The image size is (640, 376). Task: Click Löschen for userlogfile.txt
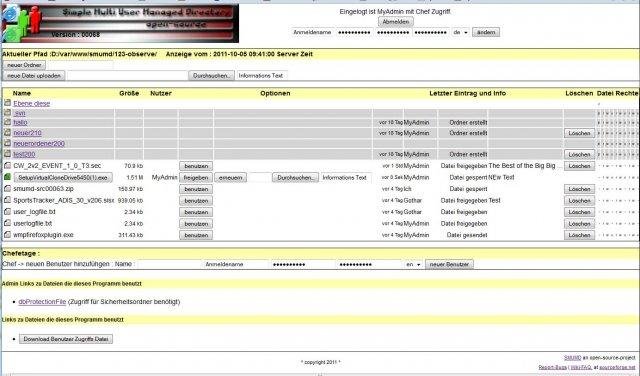[x=579, y=224]
